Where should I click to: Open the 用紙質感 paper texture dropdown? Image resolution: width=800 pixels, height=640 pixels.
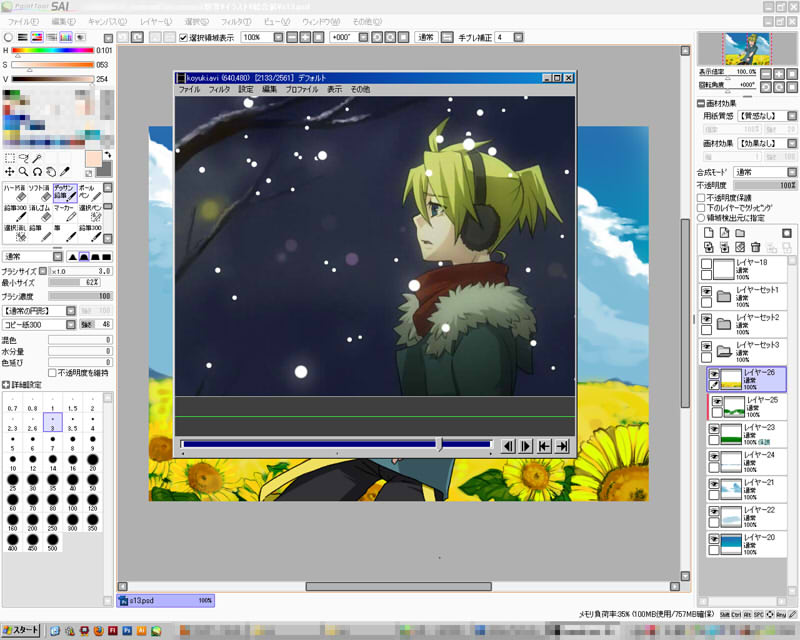click(x=792, y=116)
